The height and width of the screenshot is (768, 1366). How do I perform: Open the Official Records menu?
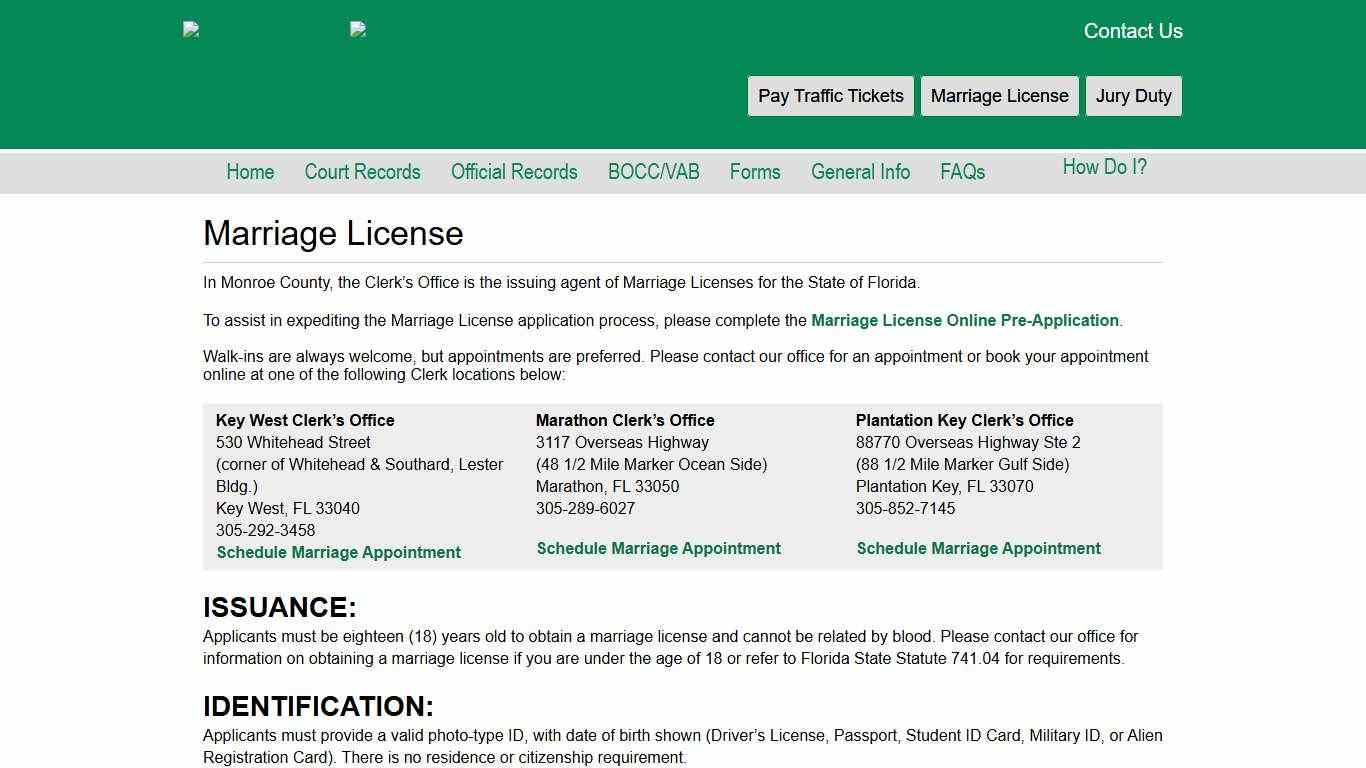tap(513, 172)
